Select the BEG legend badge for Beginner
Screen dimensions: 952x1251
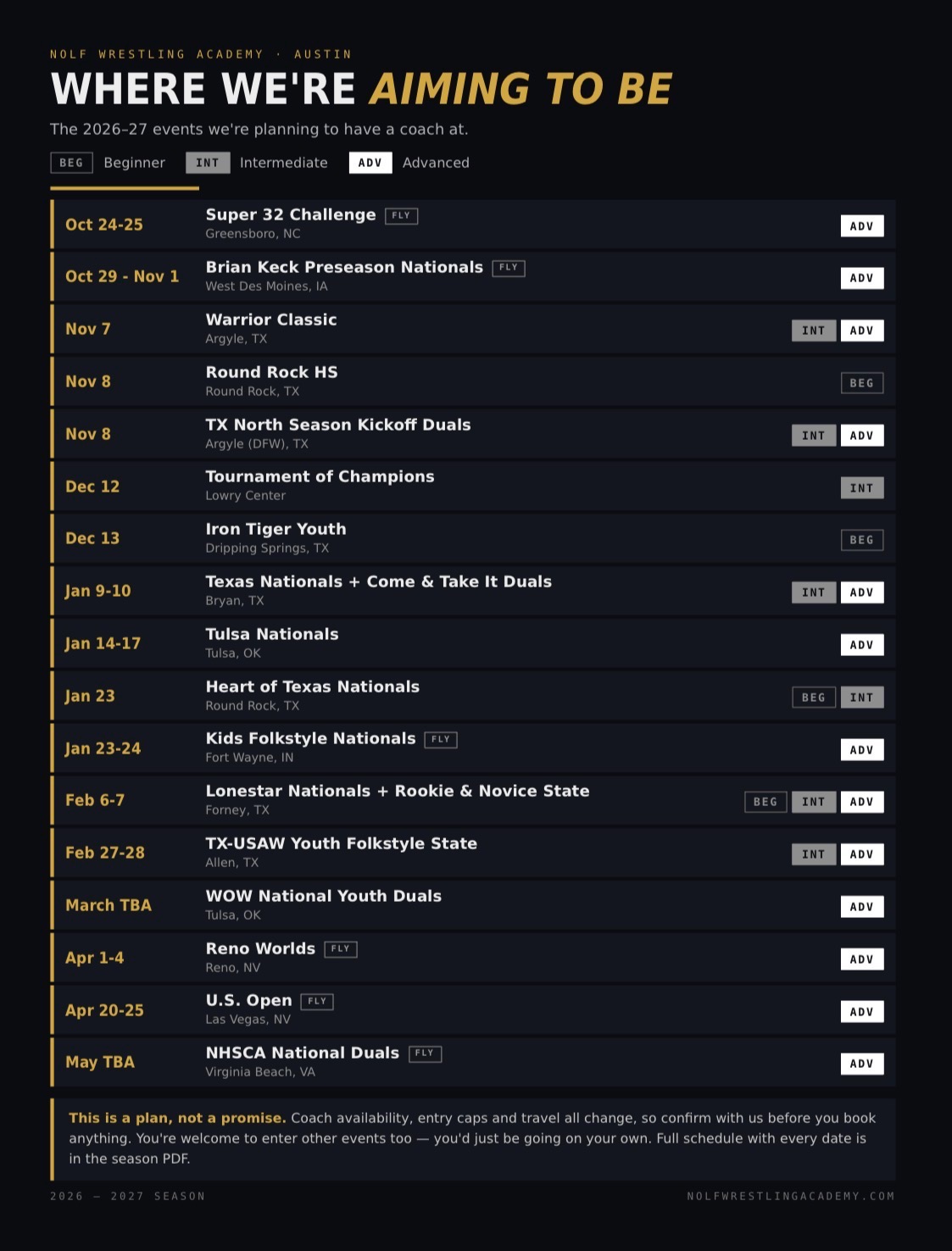point(71,163)
